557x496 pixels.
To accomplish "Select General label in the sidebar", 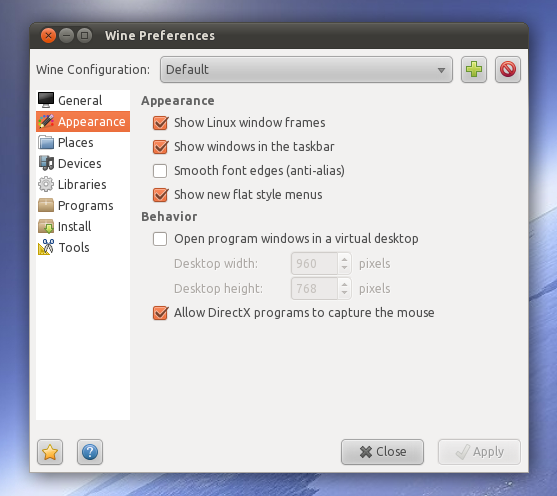I will pos(80,101).
